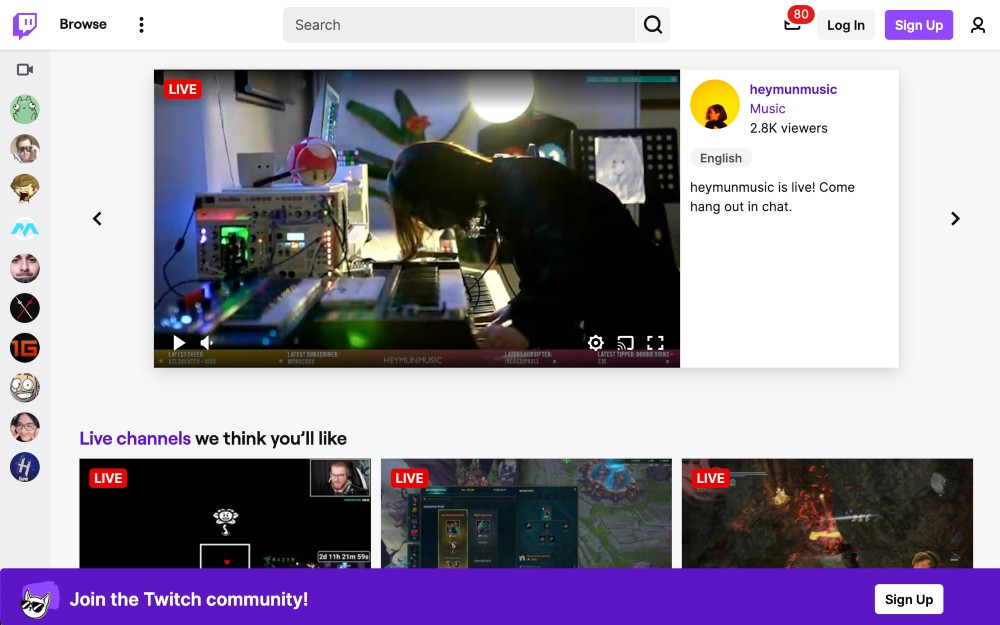Select the green frog channel avatar in sidebar
The image size is (1000, 625).
click(x=24, y=108)
